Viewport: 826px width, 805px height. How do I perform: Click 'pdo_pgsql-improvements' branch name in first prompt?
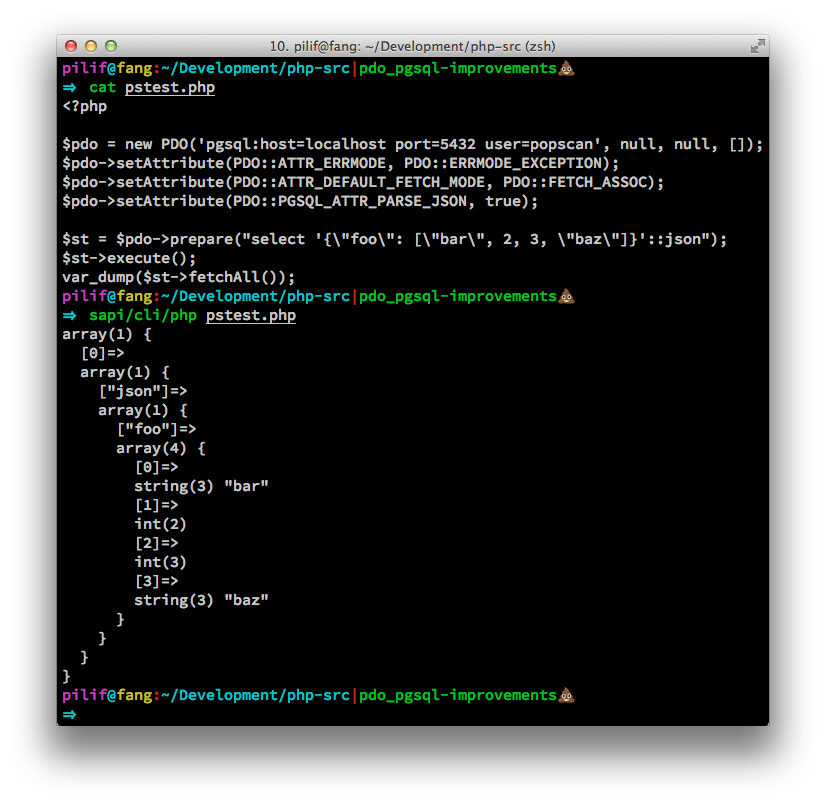(458, 68)
